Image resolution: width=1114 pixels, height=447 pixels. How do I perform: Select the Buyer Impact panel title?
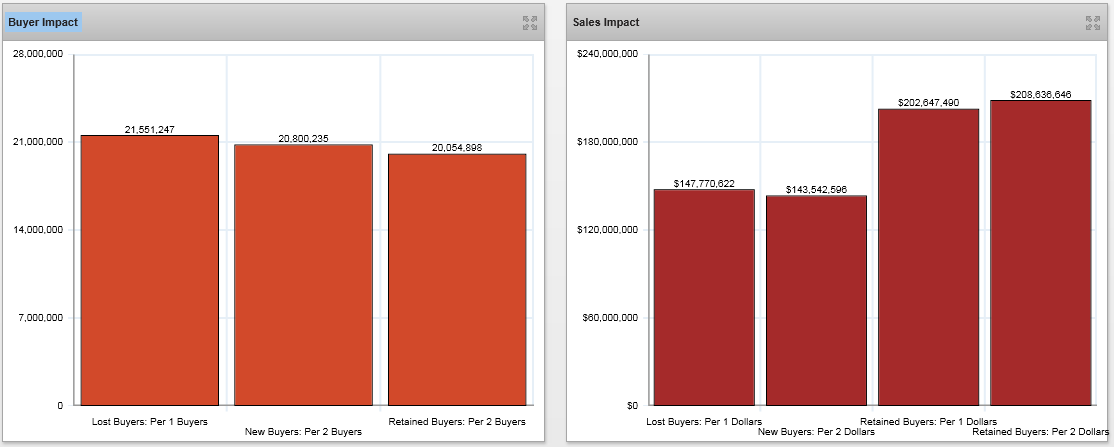pyautogui.click(x=42, y=22)
